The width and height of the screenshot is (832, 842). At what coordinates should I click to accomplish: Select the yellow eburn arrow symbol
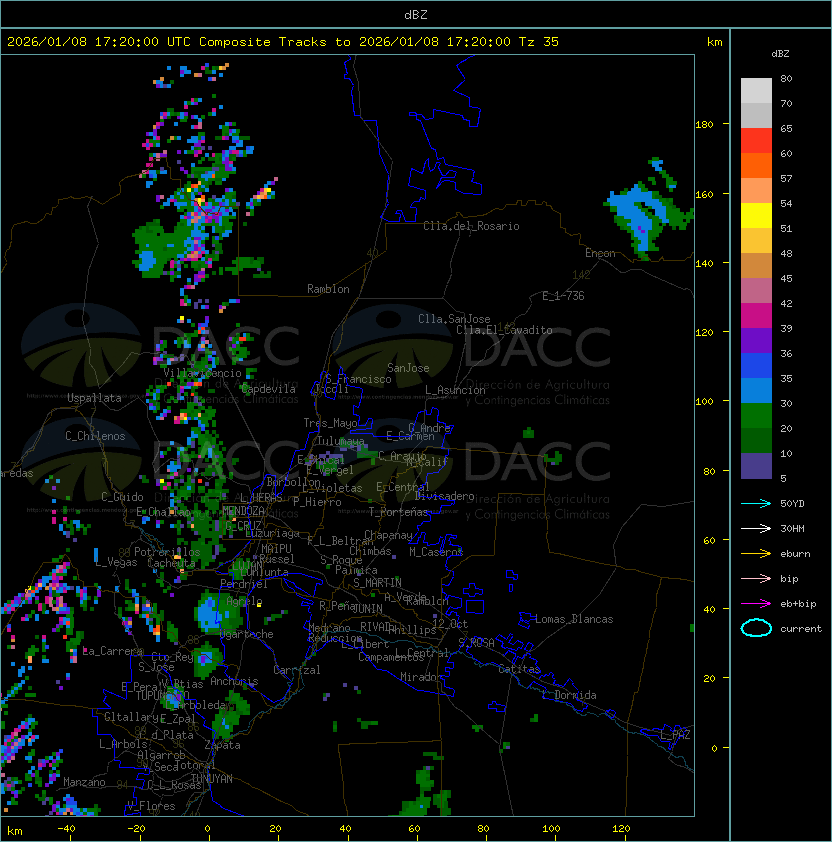[756, 554]
